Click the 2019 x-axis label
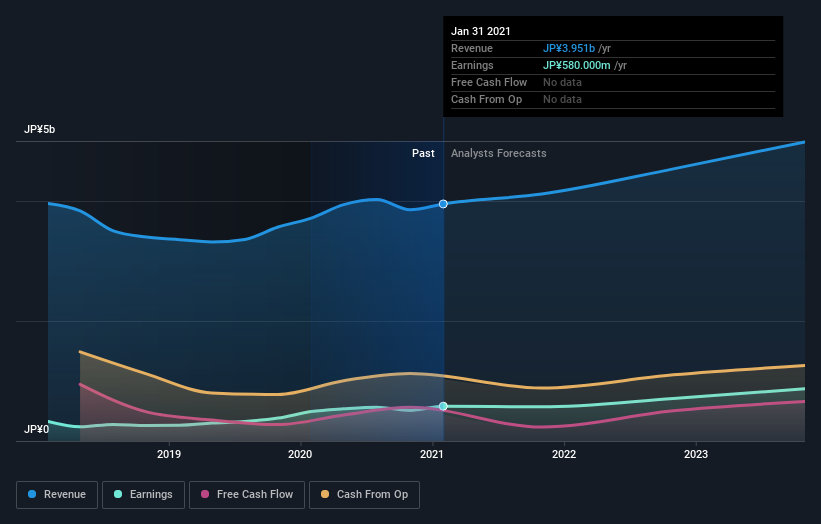 [169, 454]
